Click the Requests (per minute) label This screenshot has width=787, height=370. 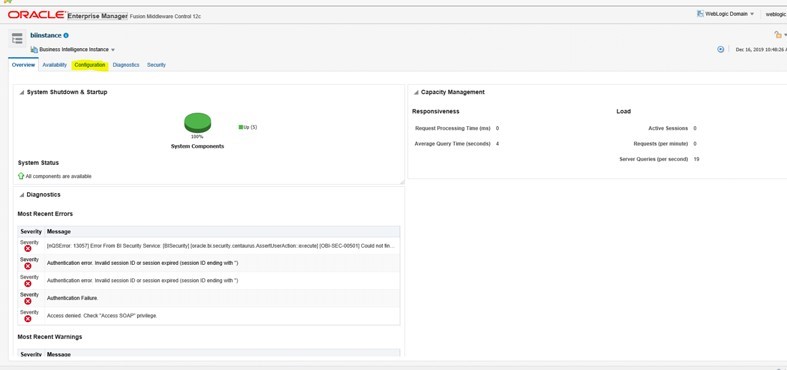coord(661,144)
